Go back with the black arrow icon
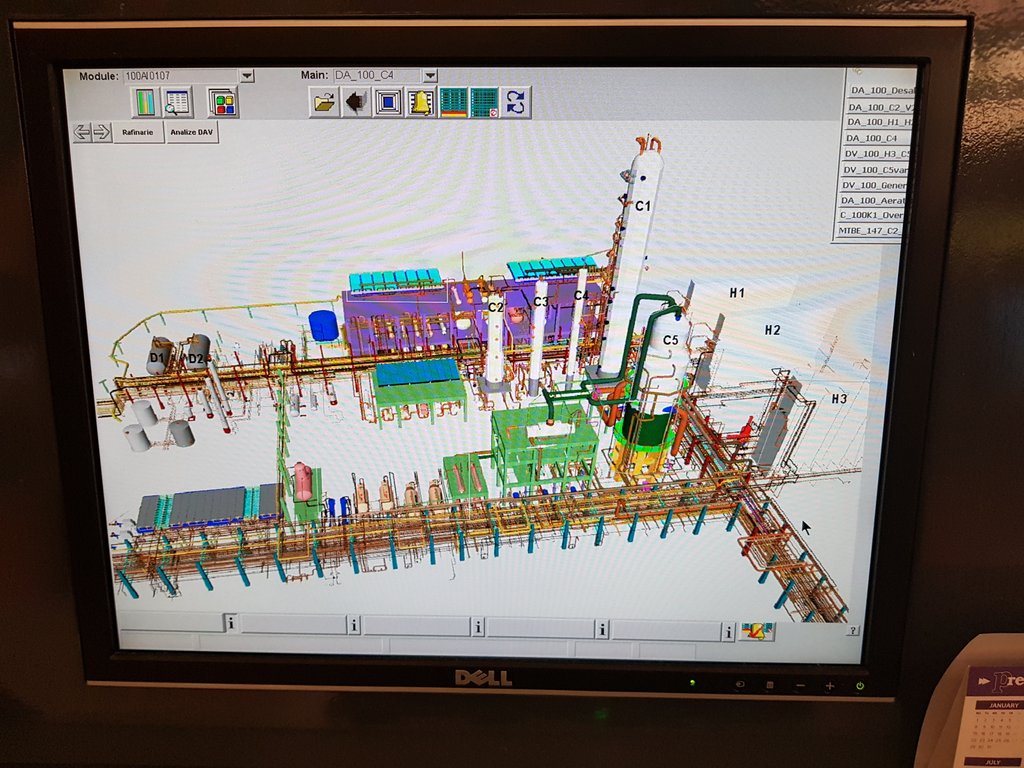 (x=357, y=102)
